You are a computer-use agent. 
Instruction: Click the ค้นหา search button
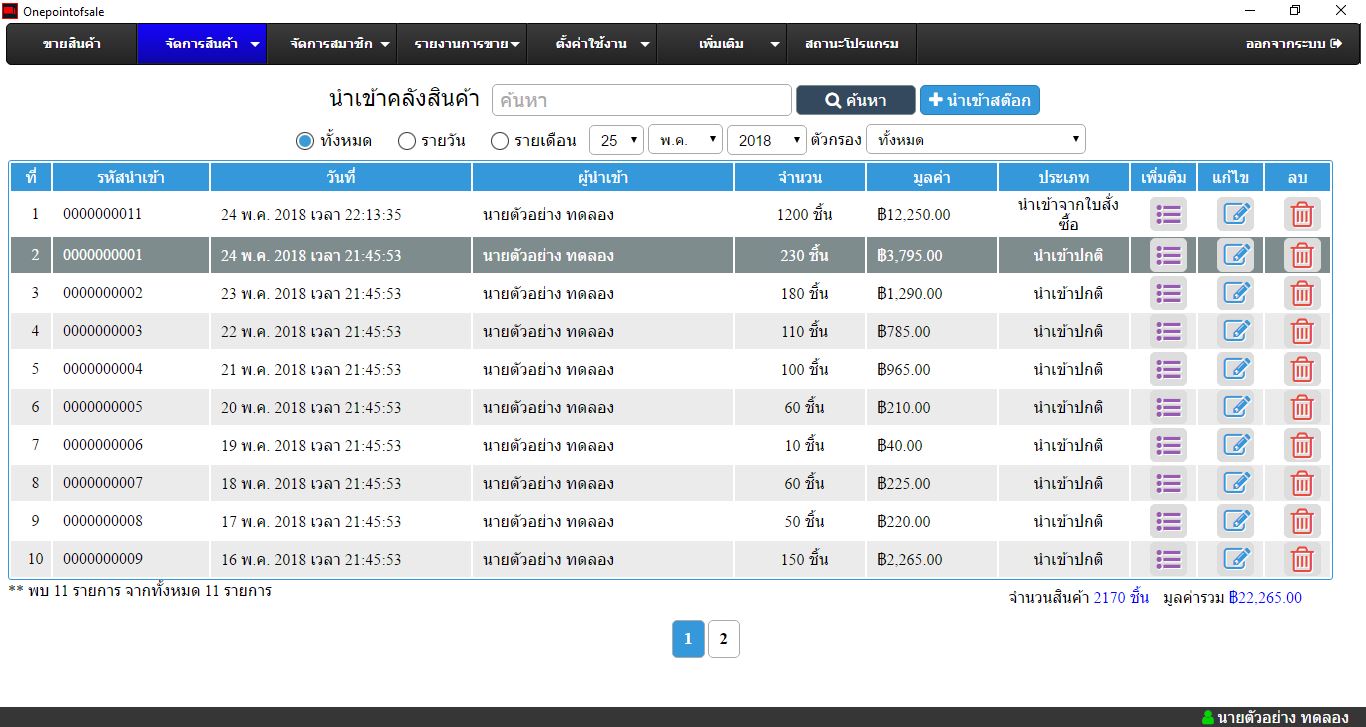point(855,100)
